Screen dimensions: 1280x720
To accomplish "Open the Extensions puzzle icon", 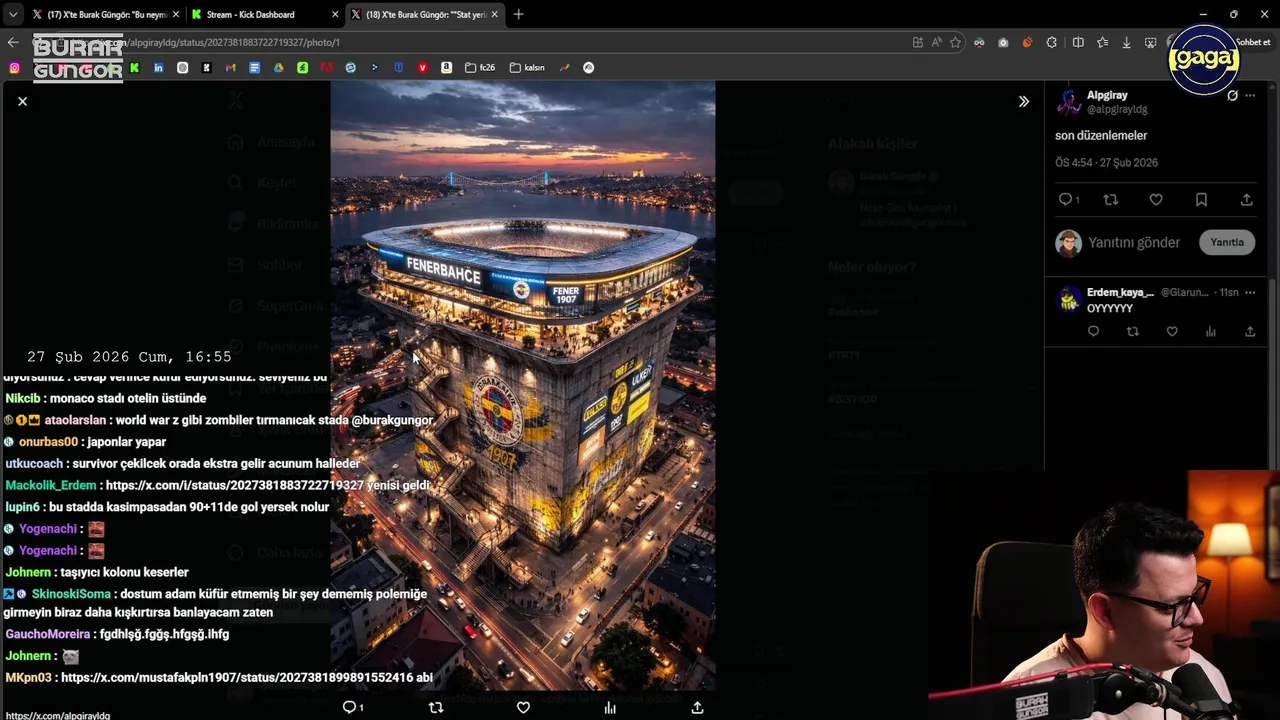I will pos(1051,42).
